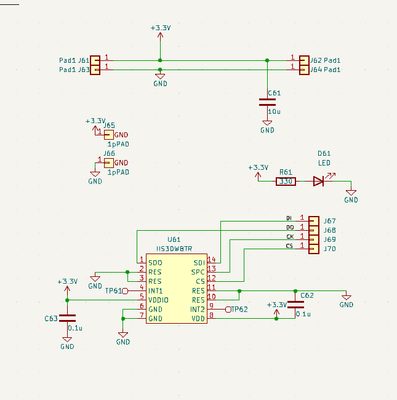This screenshot has height=400, width=397.
Task: Click test point TP62 circle
Action: click(x=228, y=310)
